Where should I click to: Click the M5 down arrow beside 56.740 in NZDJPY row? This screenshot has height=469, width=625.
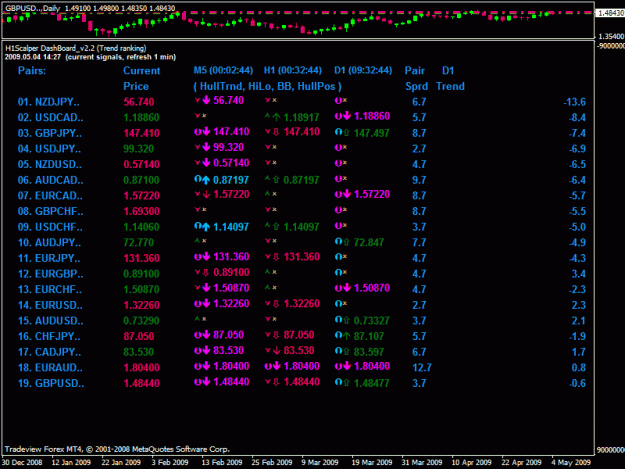pyautogui.click(x=206, y=100)
